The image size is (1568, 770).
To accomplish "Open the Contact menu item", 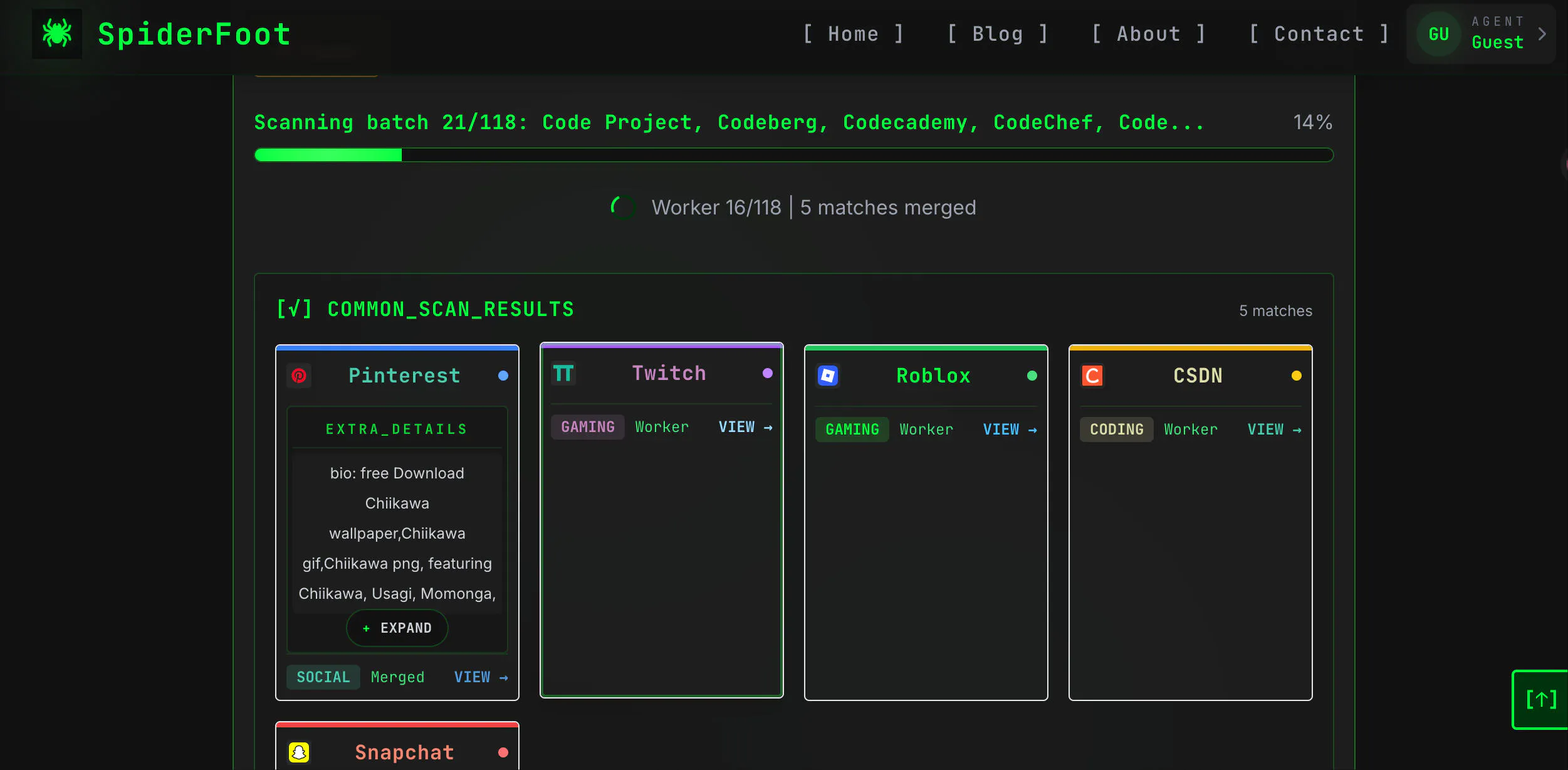I will 1319,34.
